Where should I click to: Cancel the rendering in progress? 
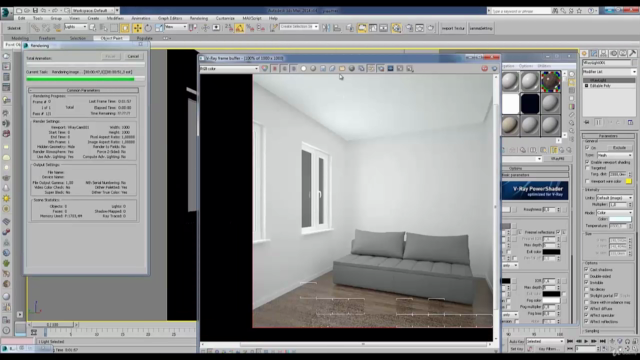click(x=133, y=56)
